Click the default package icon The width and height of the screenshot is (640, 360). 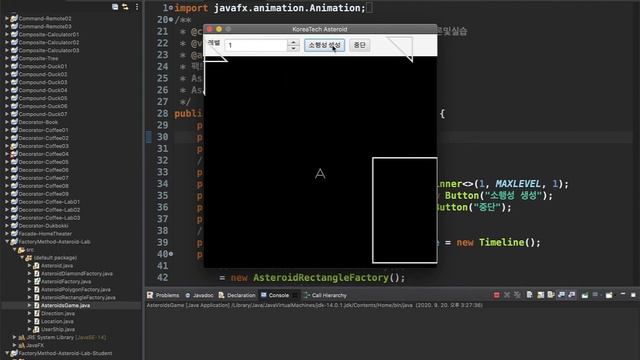[x=29, y=258]
